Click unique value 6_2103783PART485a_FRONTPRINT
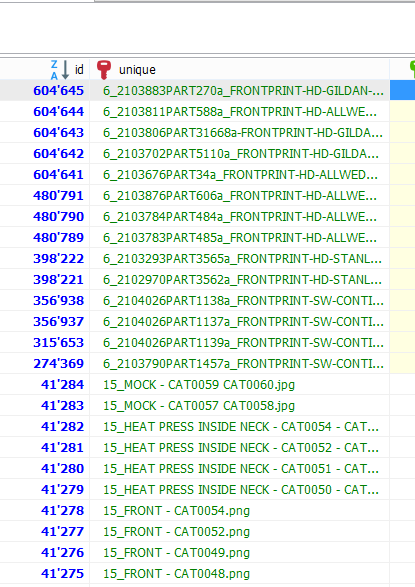 click(240, 237)
